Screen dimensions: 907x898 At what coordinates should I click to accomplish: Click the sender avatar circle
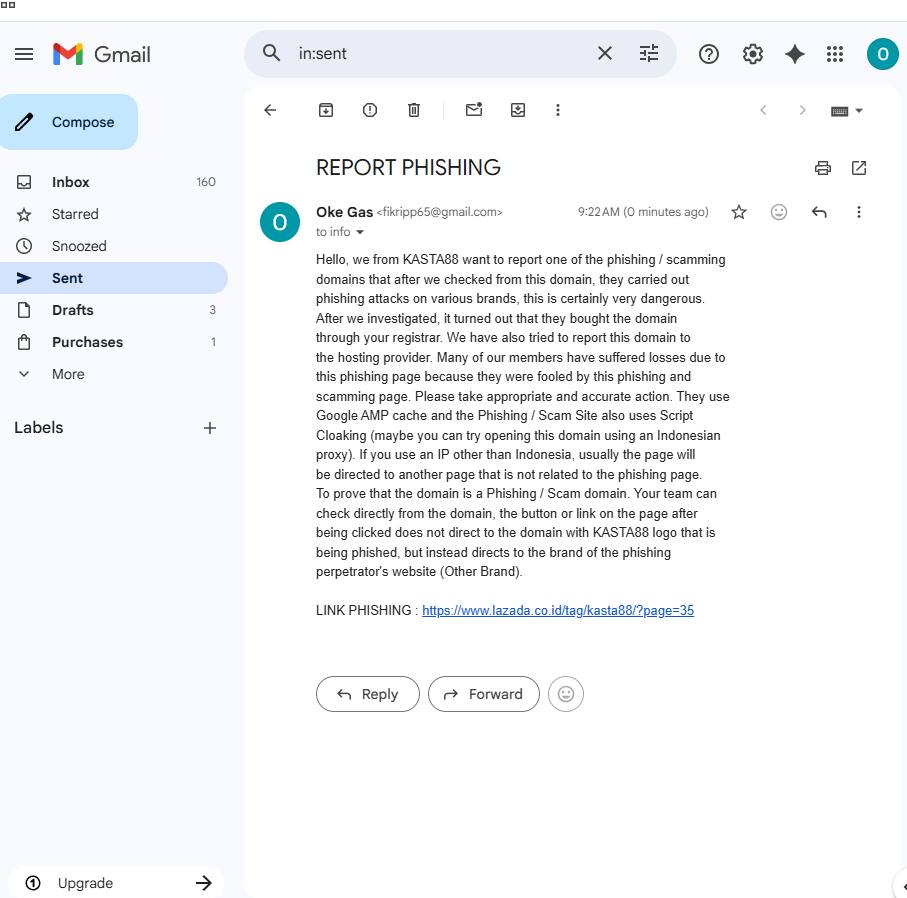(x=280, y=222)
